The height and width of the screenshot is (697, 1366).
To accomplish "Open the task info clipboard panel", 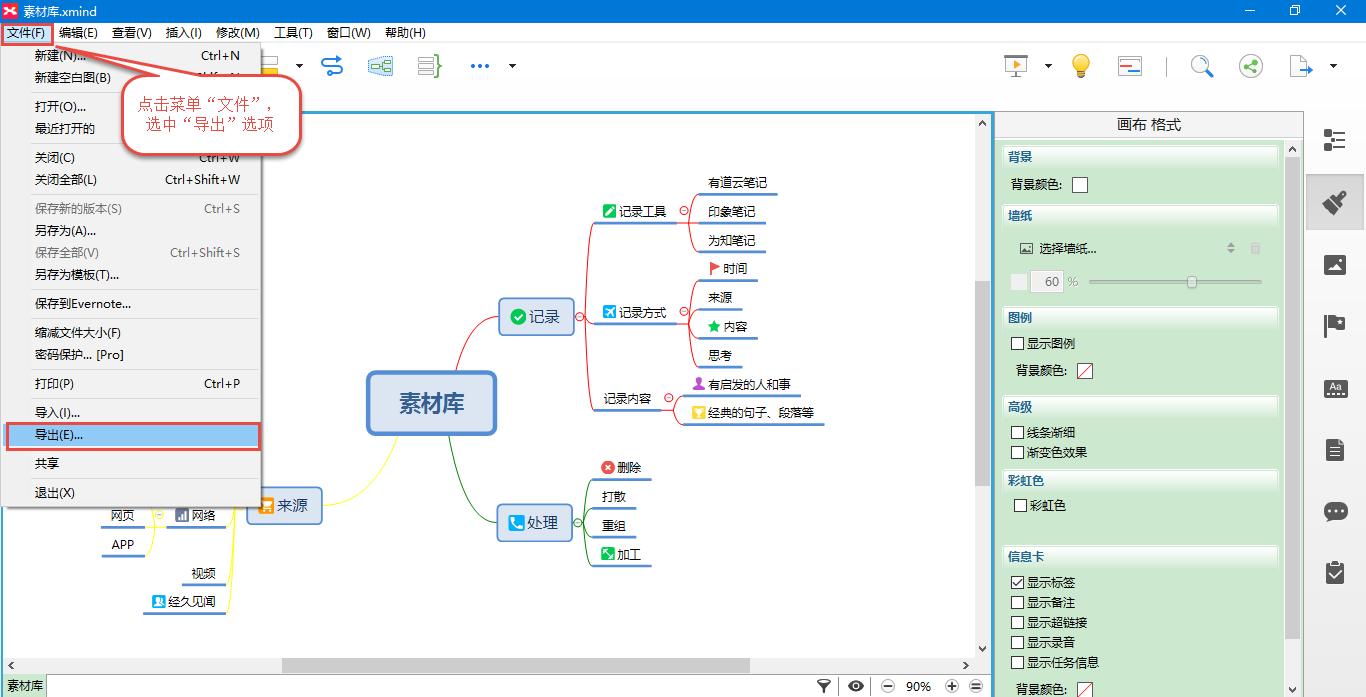I will (x=1334, y=572).
